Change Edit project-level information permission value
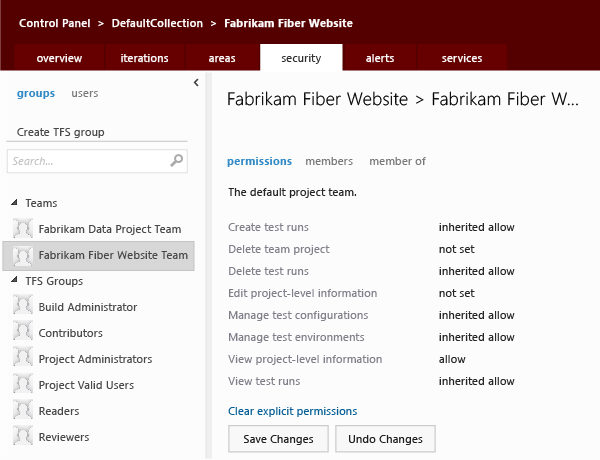The image size is (600, 460). pos(457,293)
